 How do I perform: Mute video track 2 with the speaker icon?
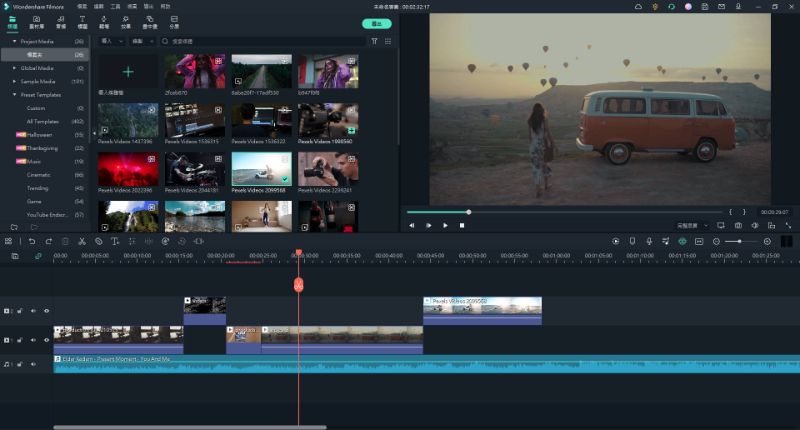33,311
